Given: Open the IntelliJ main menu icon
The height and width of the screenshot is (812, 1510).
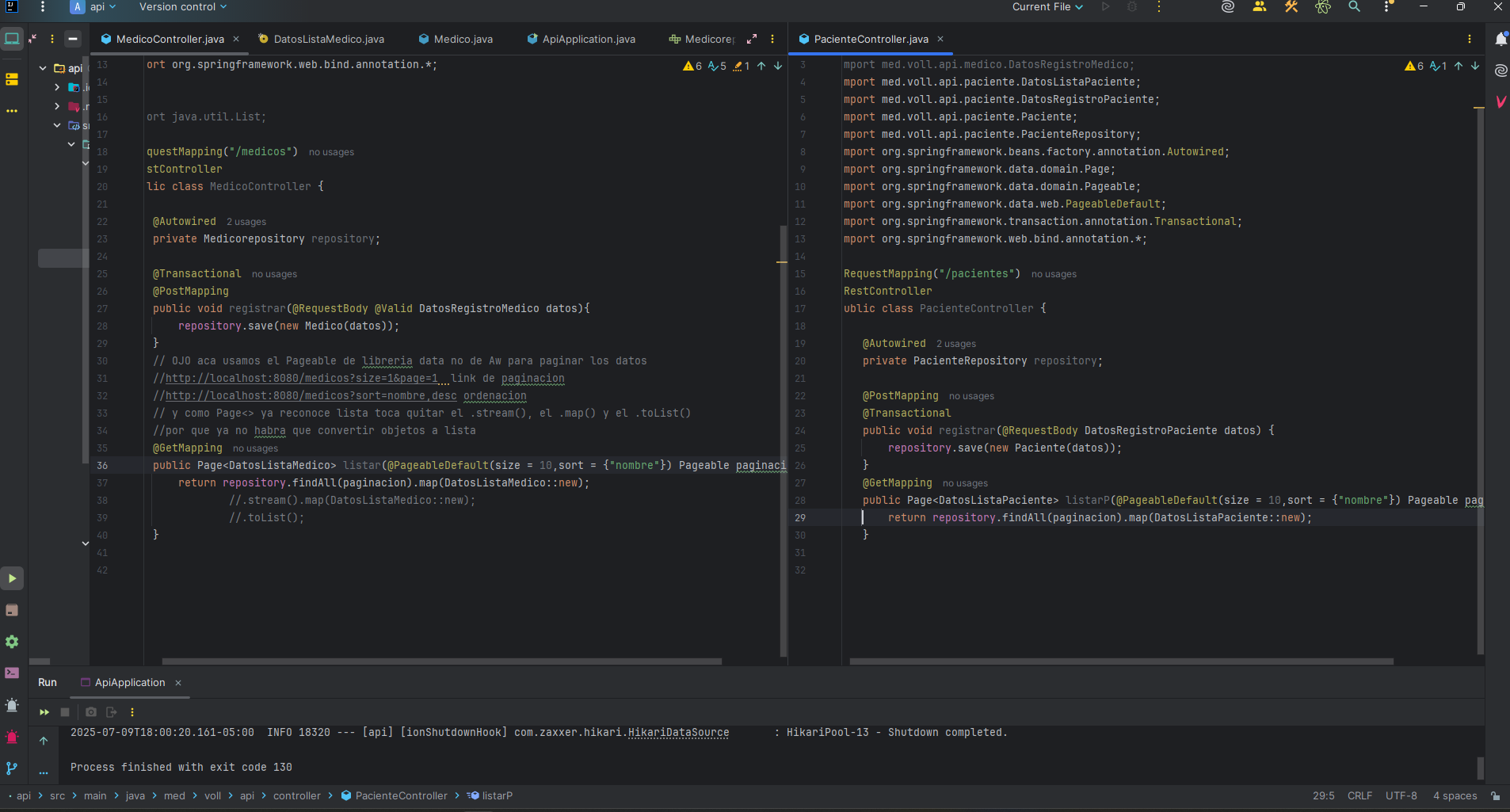Looking at the screenshot, I should (43, 7).
